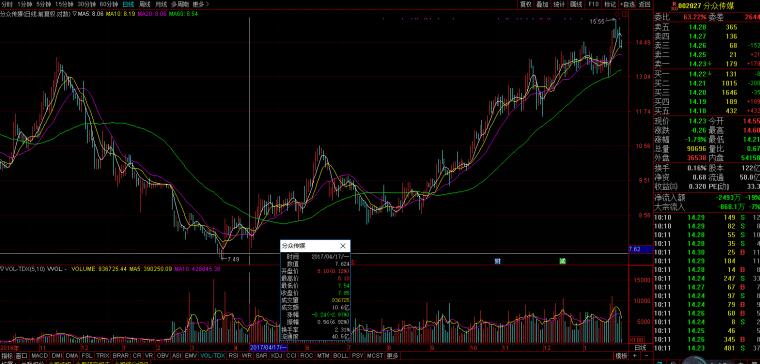Click the 标记 mark button
760x364 pixels.
[610, 4]
